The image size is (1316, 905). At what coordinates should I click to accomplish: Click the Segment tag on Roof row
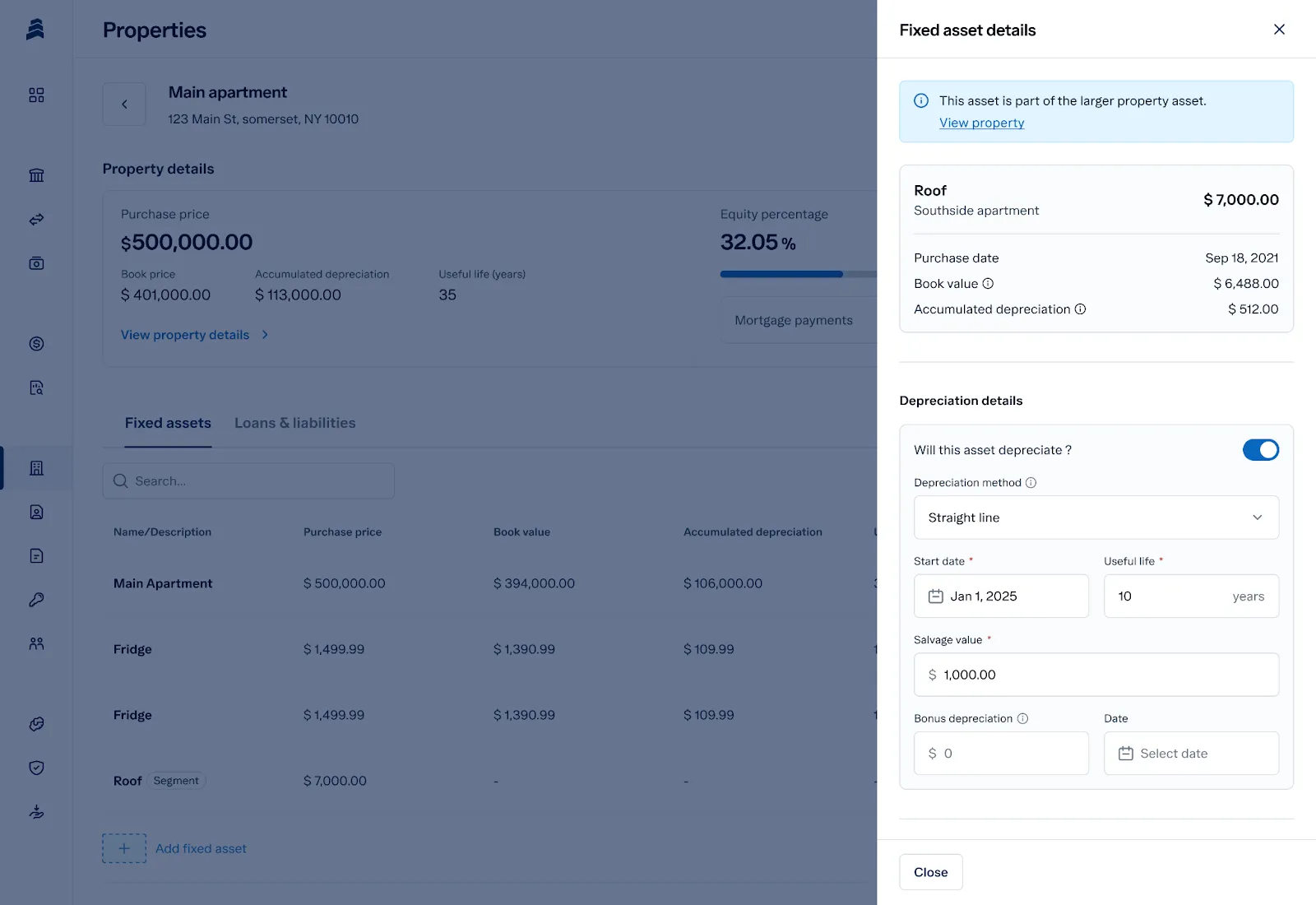click(176, 781)
